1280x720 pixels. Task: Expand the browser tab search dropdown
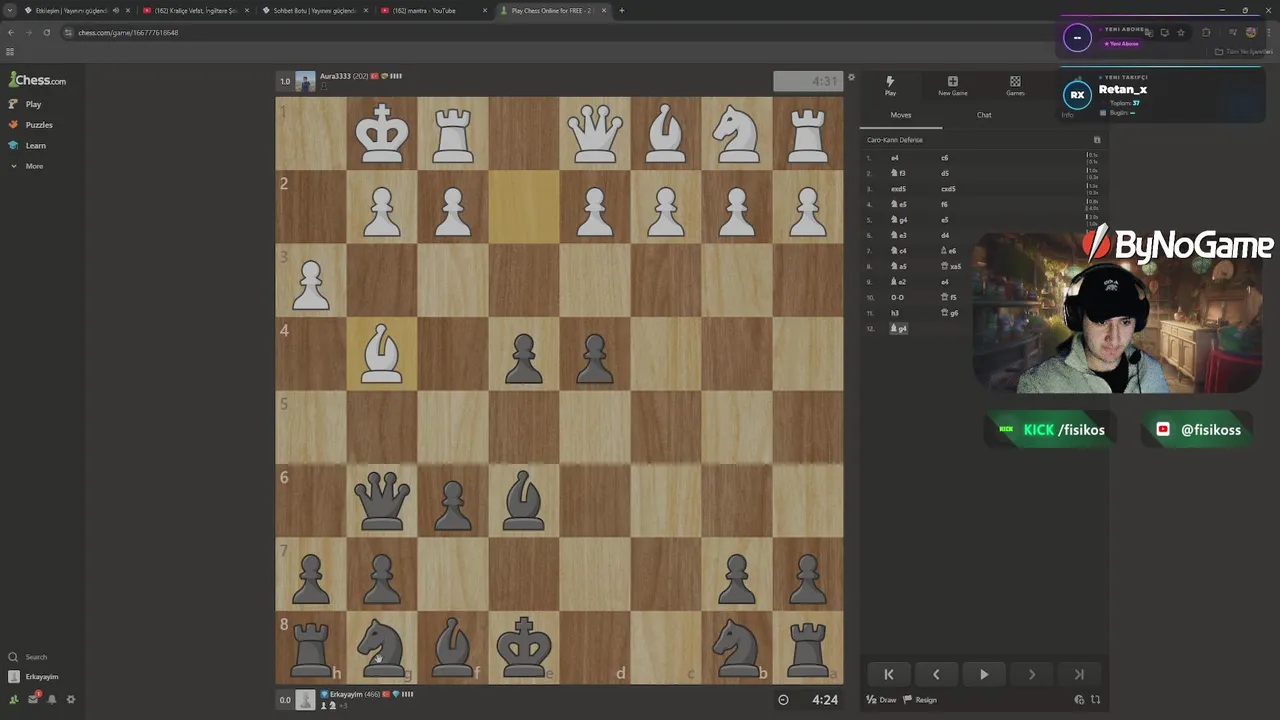click(10, 10)
